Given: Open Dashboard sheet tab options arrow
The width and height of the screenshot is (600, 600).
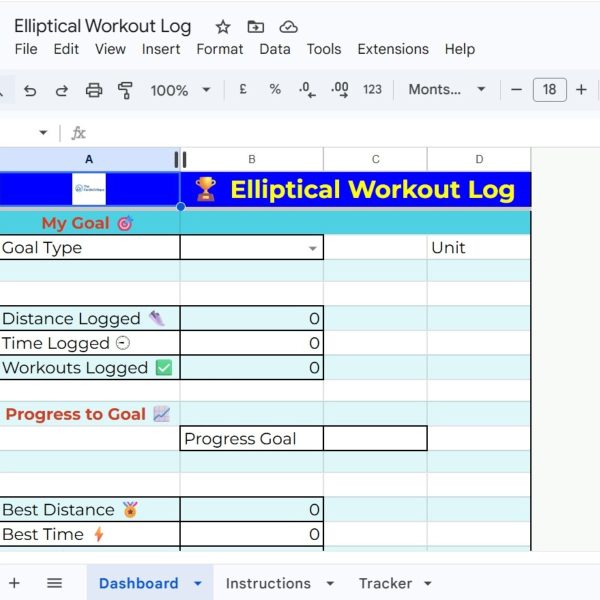Looking at the screenshot, I should [198, 584].
